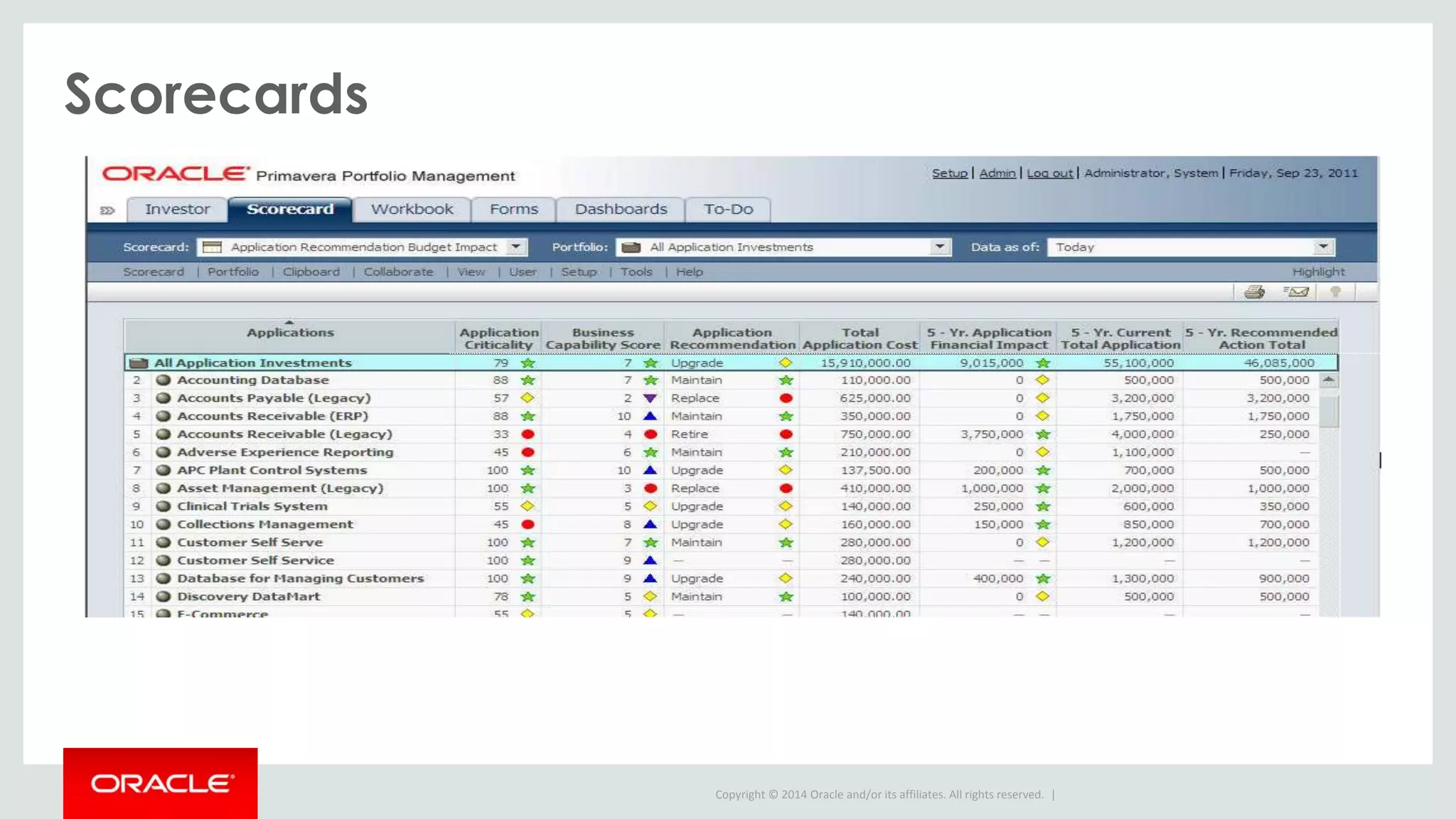The height and width of the screenshot is (819, 1456).
Task: Click the Admin link
Action: click(x=997, y=173)
